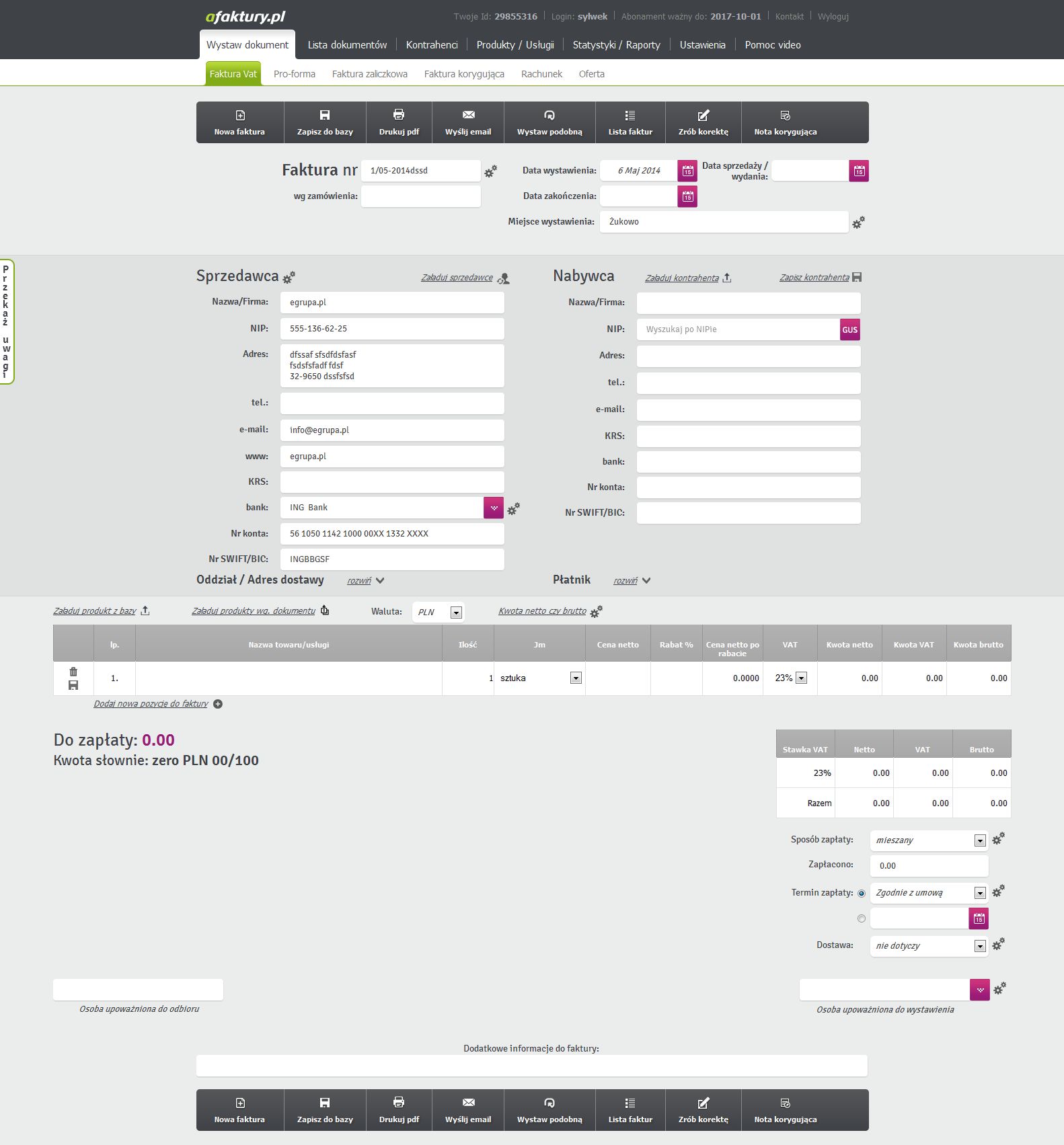Open calendar for Data zakończenia

coord(687,196)
